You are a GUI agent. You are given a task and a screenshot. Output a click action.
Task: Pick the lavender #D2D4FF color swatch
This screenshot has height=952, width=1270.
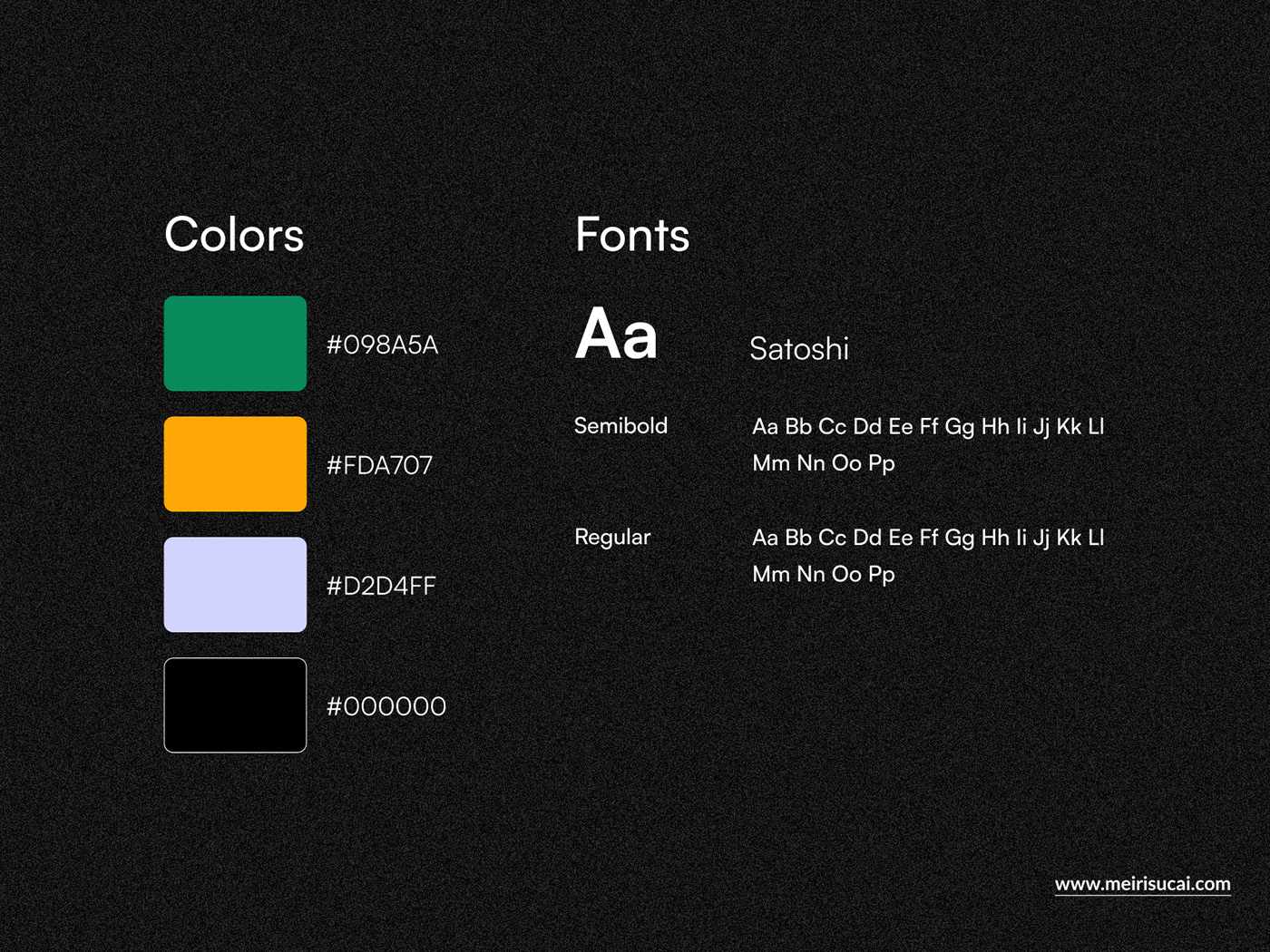click(235, 585)
